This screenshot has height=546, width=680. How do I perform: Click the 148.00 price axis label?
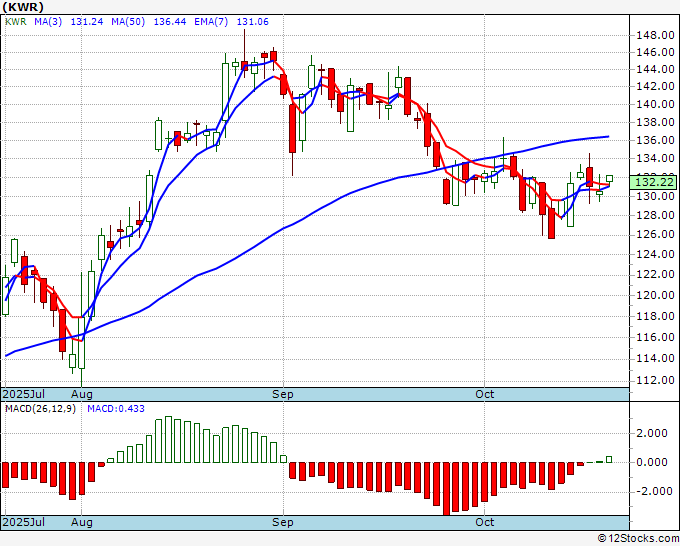pos(655,36)
